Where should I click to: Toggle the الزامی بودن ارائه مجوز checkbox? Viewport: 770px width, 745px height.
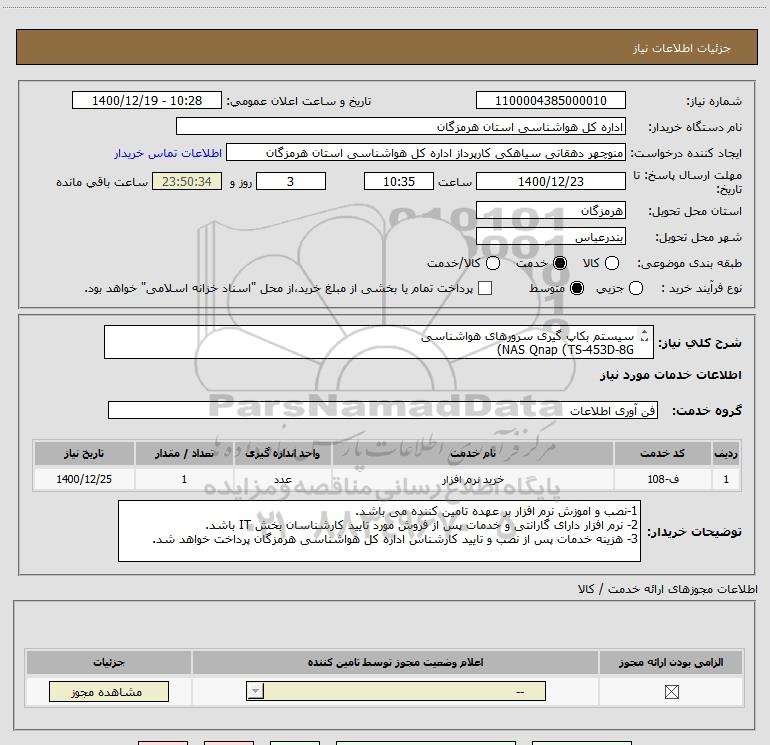[x=671, y=692]
